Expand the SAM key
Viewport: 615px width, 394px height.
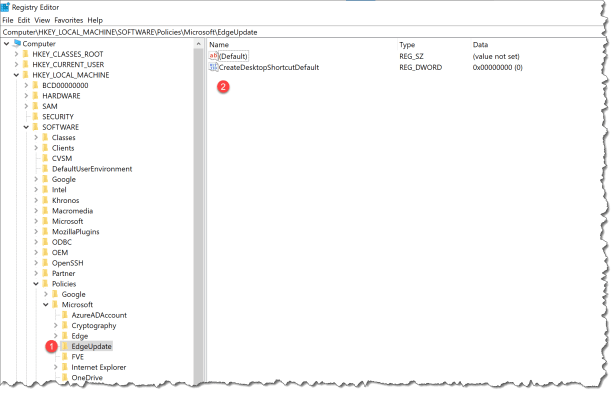click(x=26, y=106)
